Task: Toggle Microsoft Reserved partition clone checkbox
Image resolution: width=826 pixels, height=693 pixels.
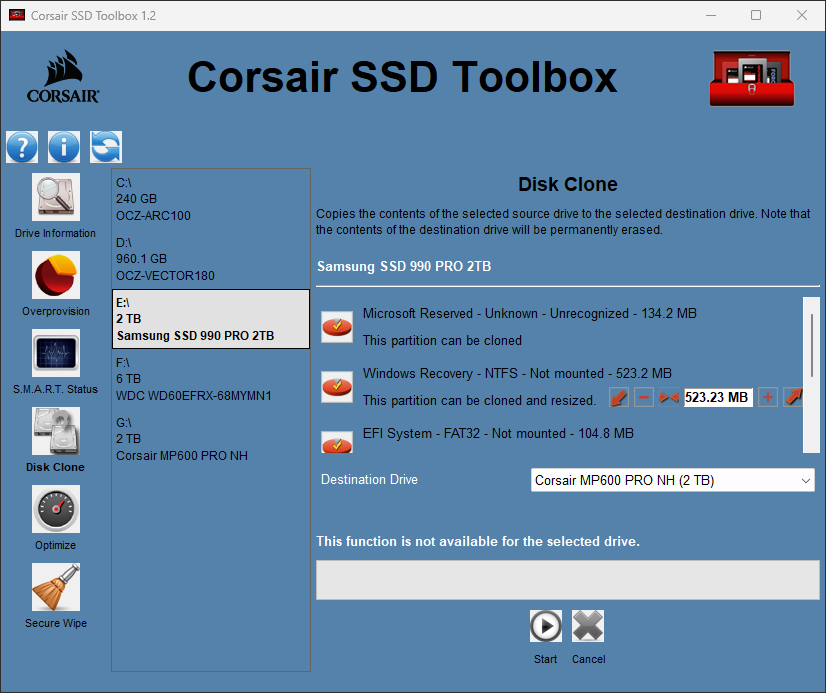Action: [337, 326]
